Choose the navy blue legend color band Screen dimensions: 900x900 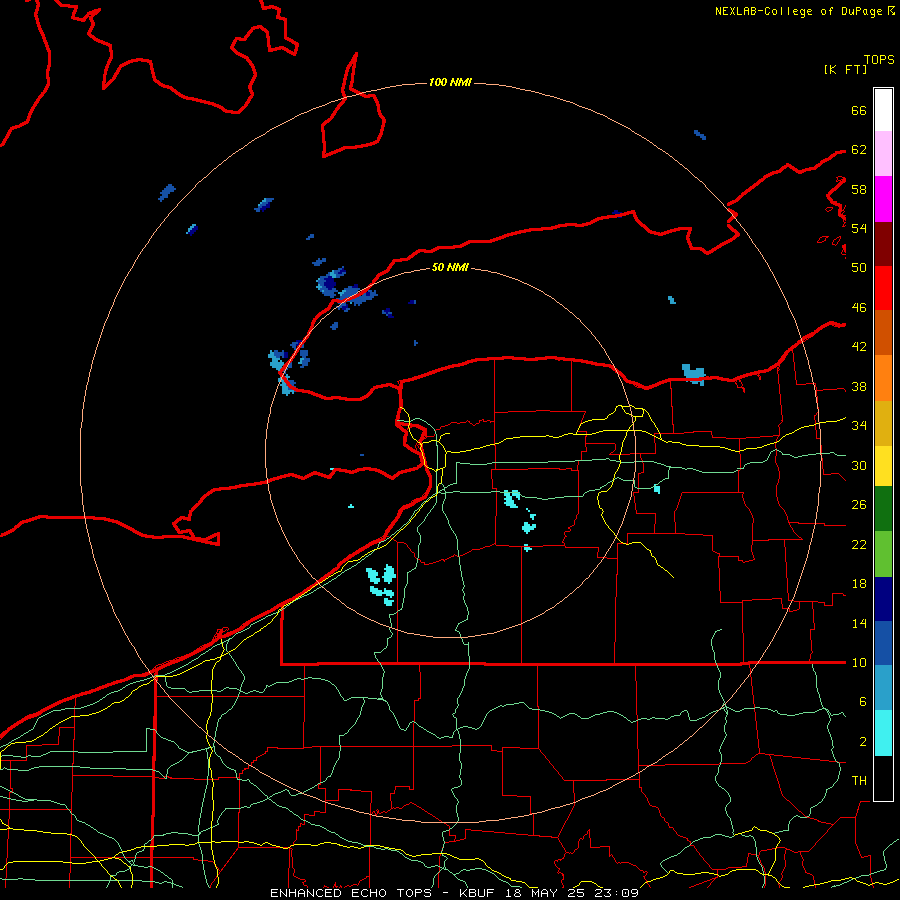point(883,599)
